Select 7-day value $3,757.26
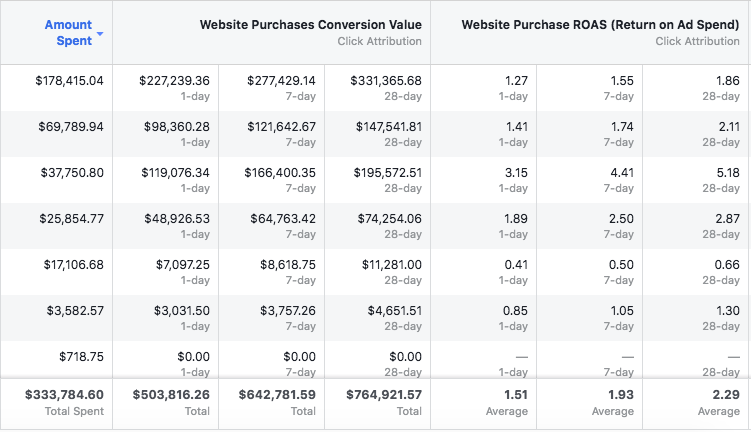The height and width of the screenshot is (432, 751). (288, 310)
